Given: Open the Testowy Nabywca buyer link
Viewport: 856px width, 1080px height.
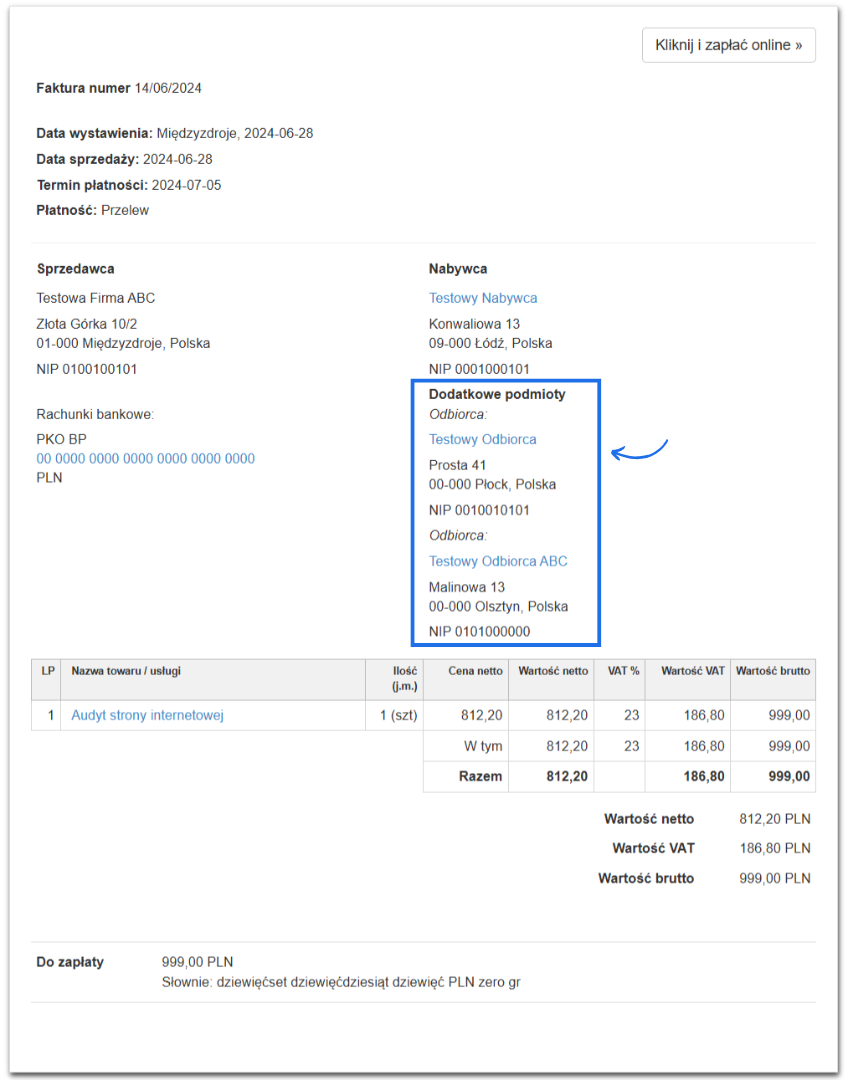Looking at the screenshot, I should pos(483,298).
